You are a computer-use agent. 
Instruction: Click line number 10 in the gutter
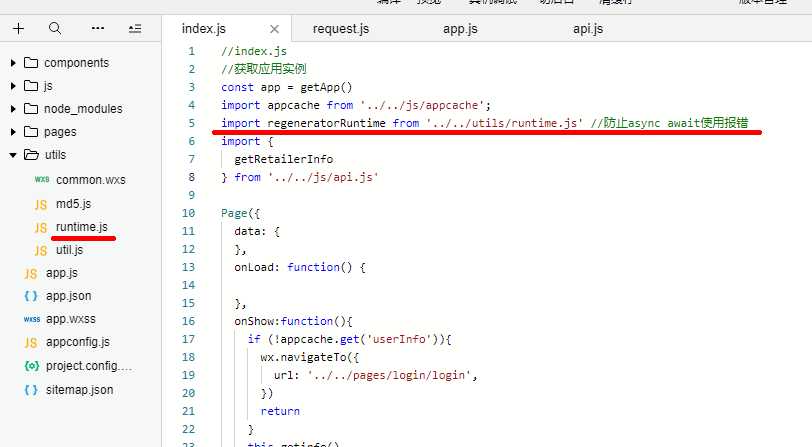click(188, 213)
